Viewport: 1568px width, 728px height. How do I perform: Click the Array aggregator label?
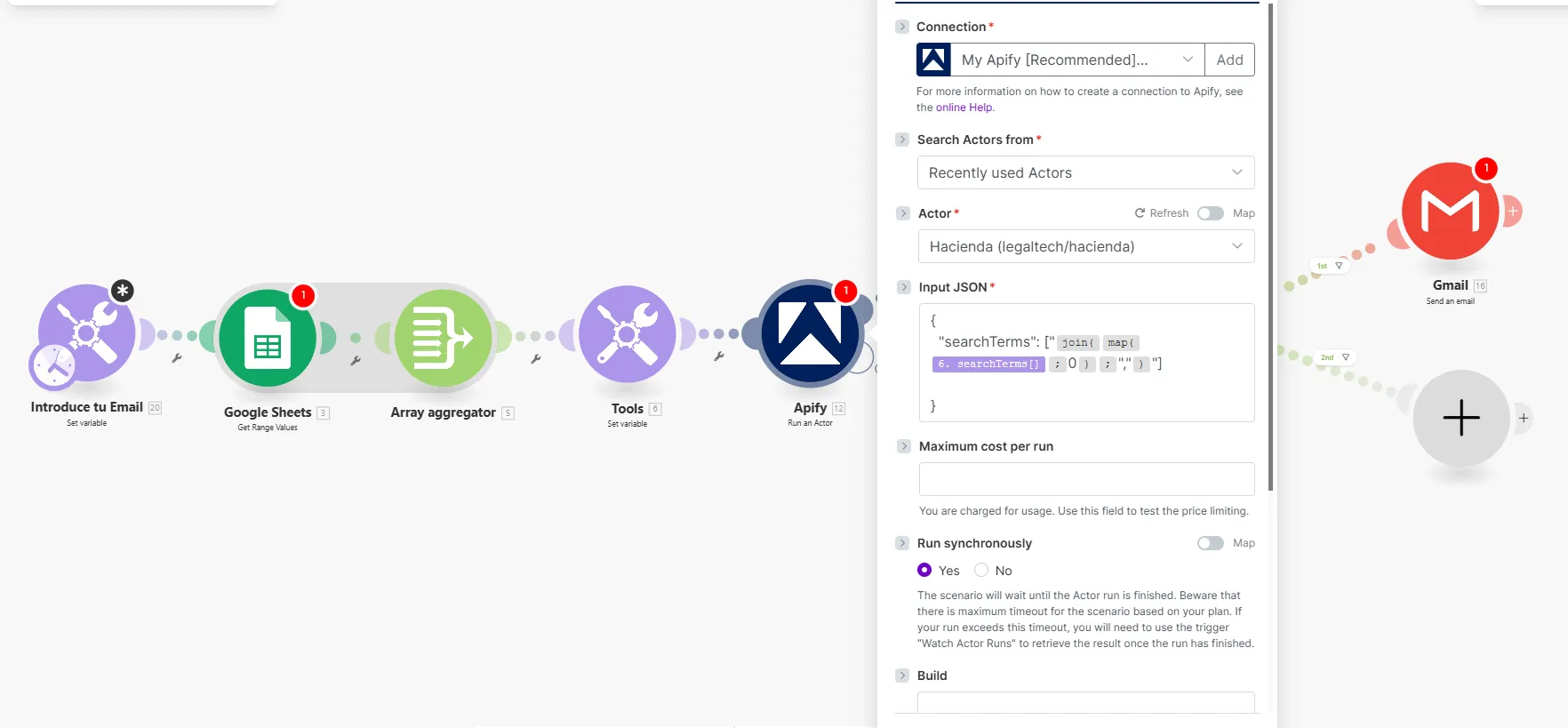pyautogui.click(x=443, y=412)
